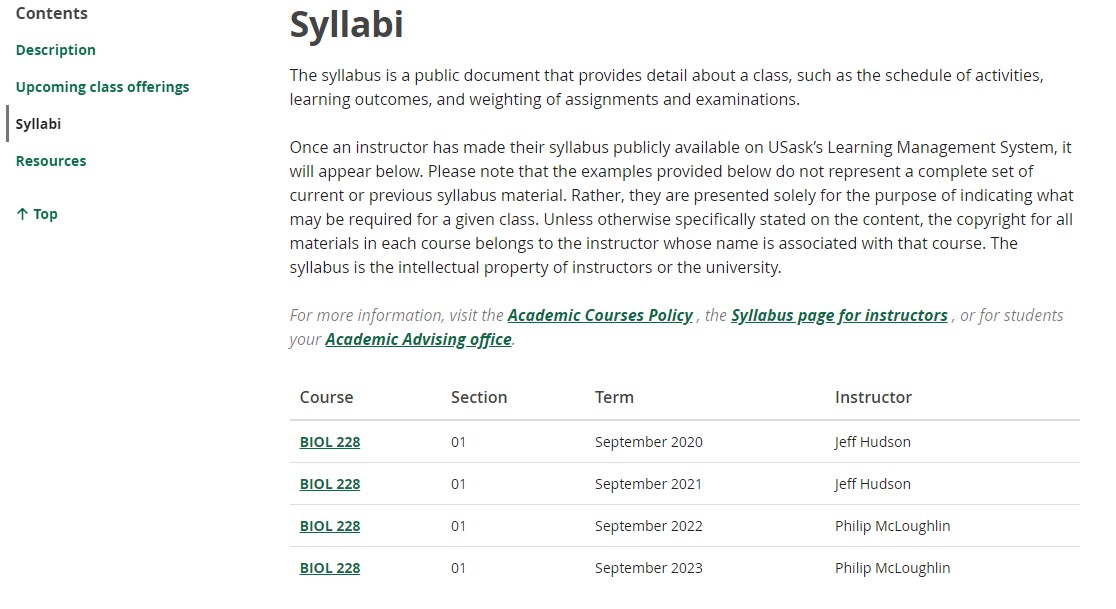
Task: Click the Syllabi page heading
Action: tap(347, 24)
